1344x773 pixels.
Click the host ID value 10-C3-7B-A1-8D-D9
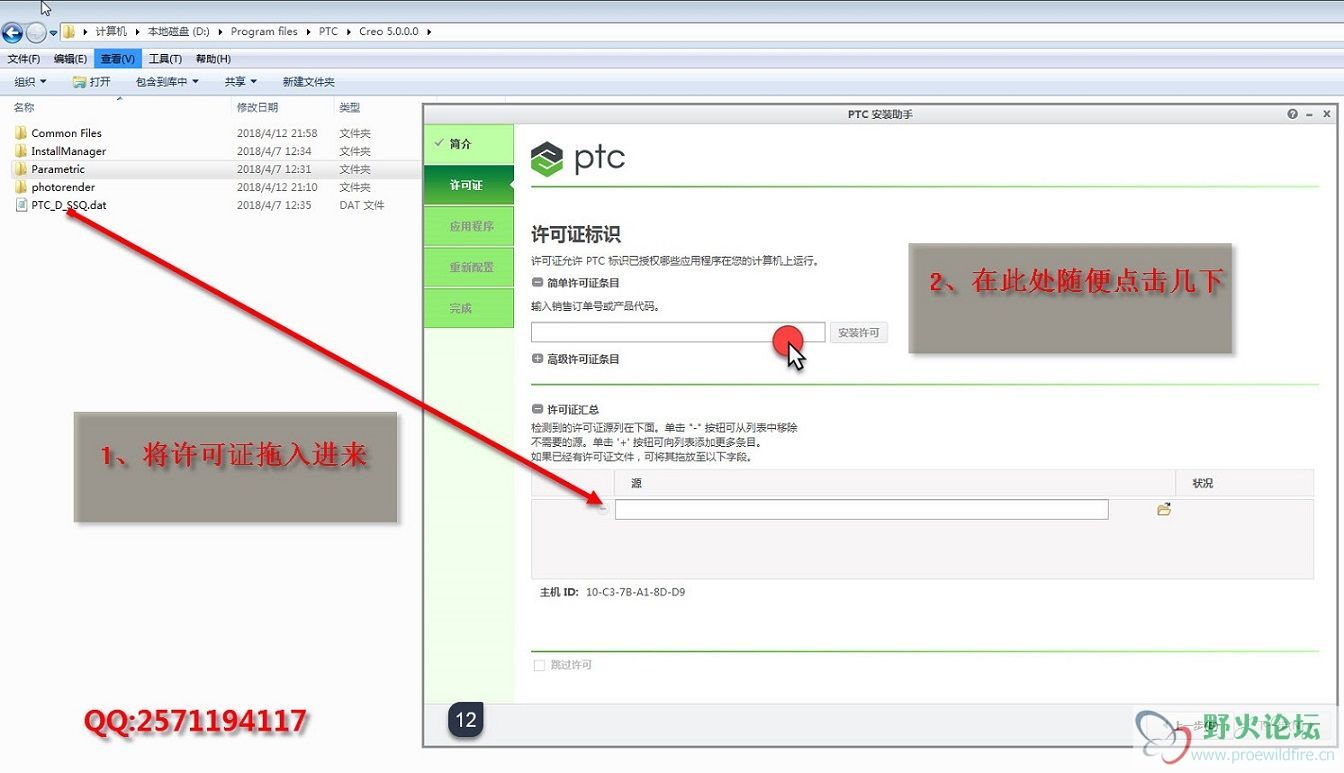636,592
